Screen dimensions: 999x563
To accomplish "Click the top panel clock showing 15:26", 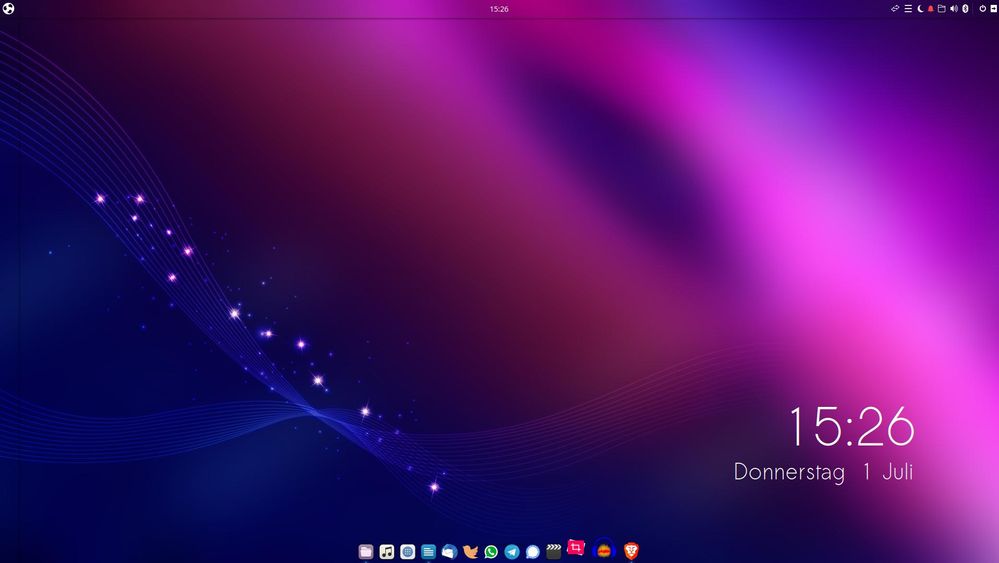I will pyautogui.click(x=499, y=9).
